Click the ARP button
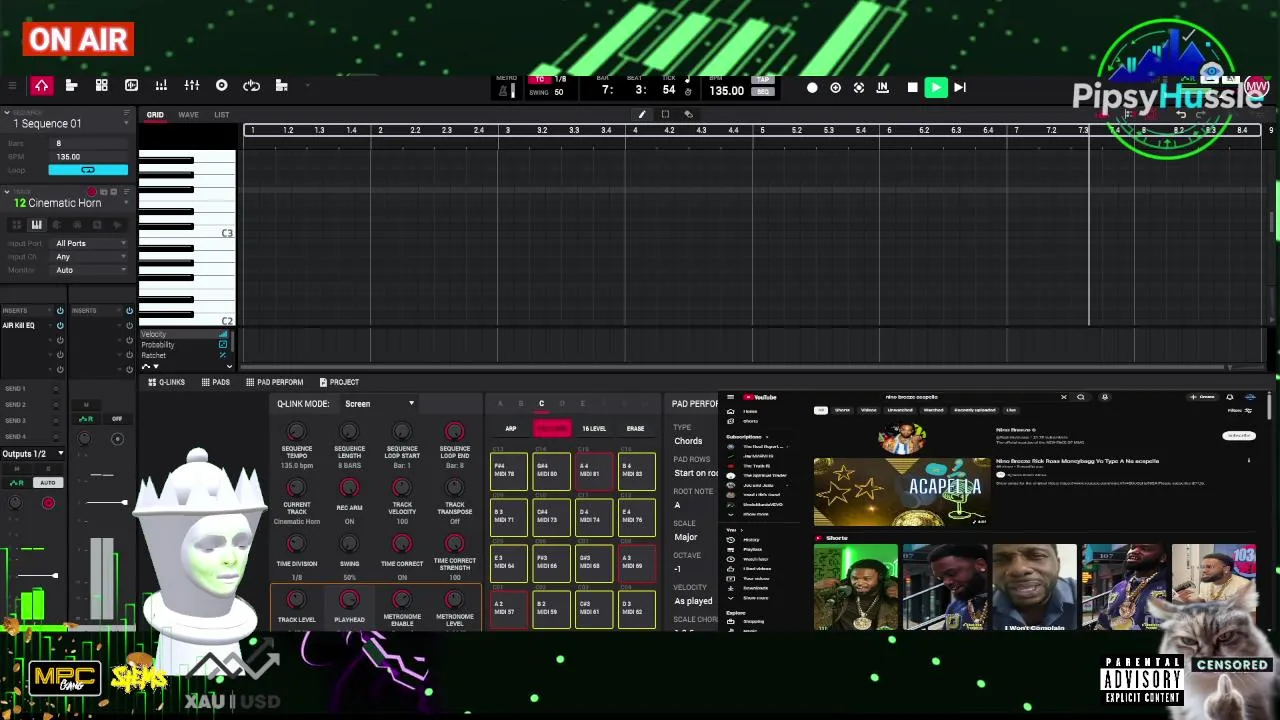Image resolution: width=1280 pixels, height=720 pixels. (511, 429)
